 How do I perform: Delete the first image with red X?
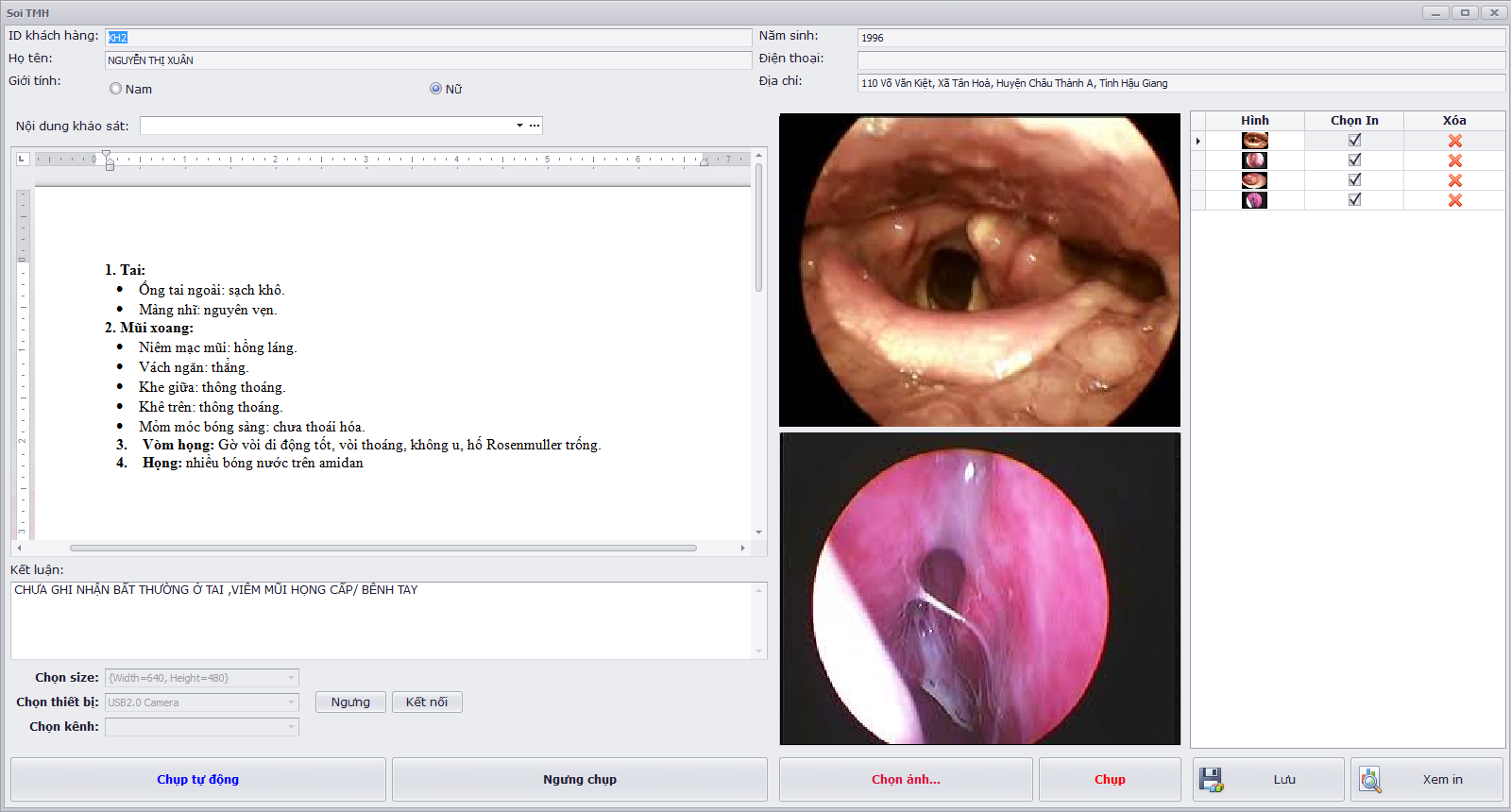(1454, 141)
